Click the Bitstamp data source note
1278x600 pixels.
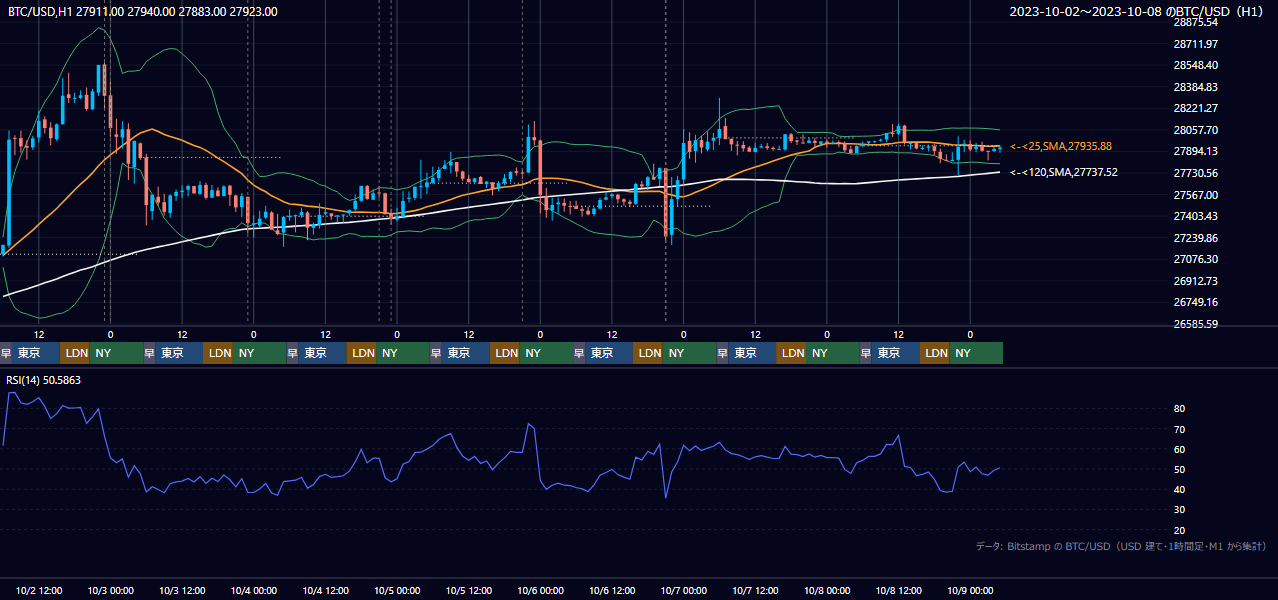coord(1121,546)
